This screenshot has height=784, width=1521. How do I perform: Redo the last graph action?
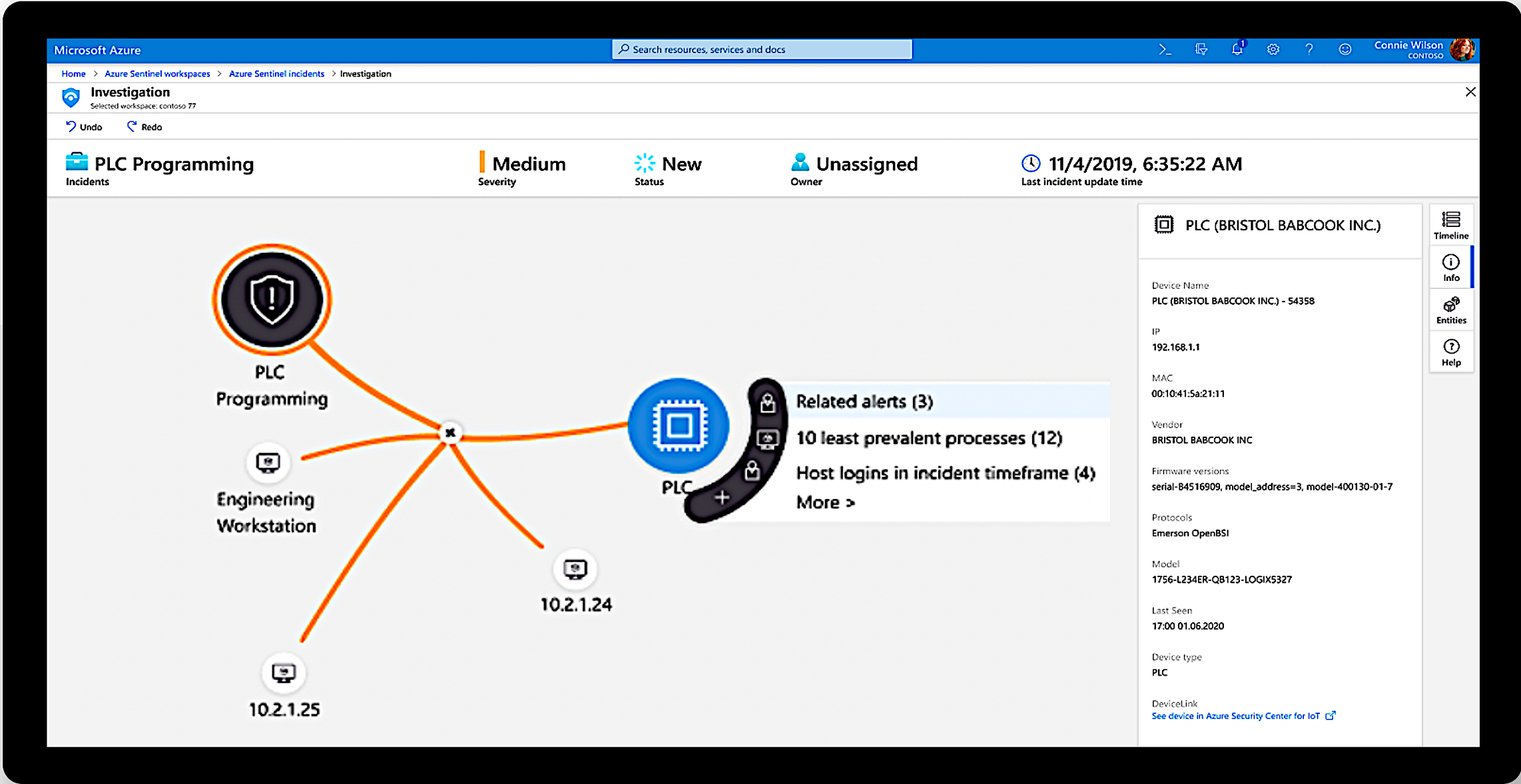[145, 126]
